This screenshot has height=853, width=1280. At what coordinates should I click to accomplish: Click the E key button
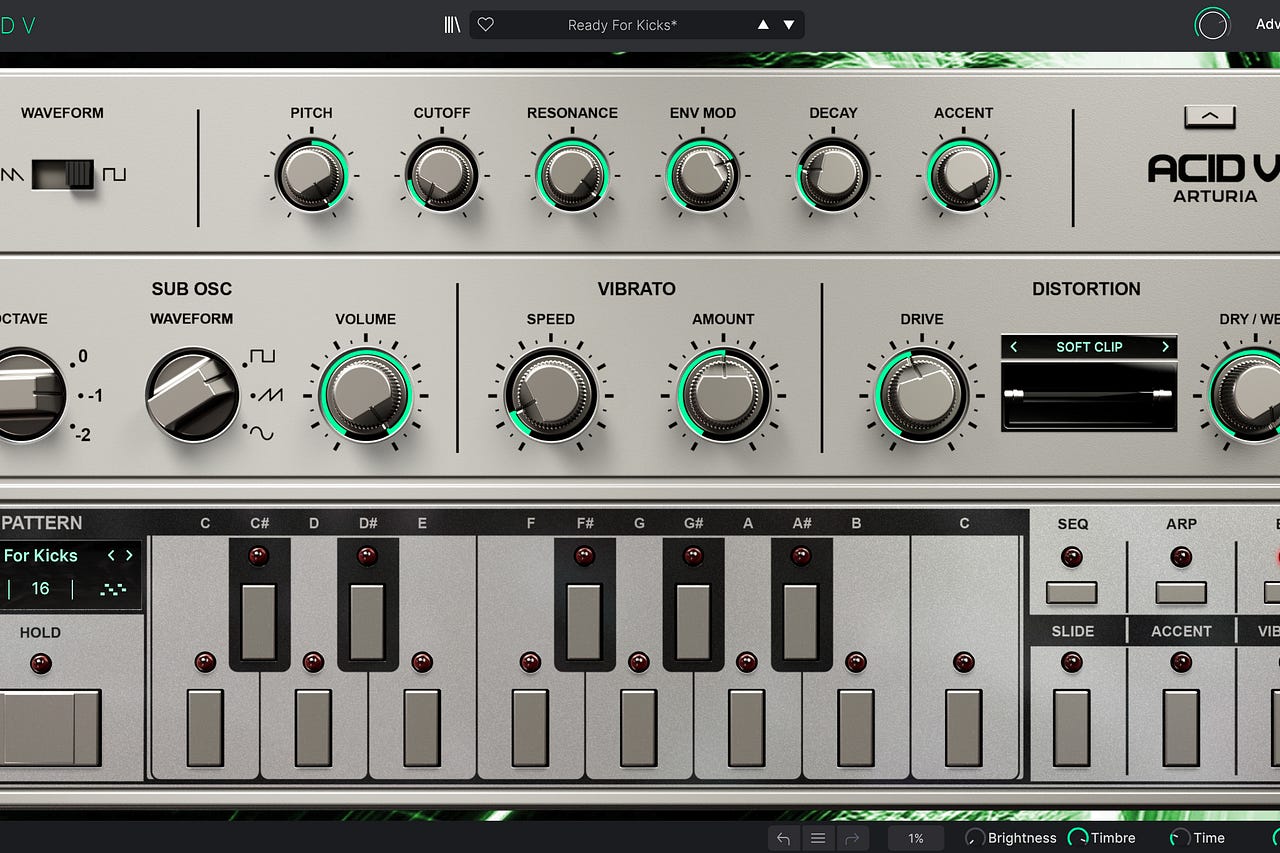coord(422,728)
